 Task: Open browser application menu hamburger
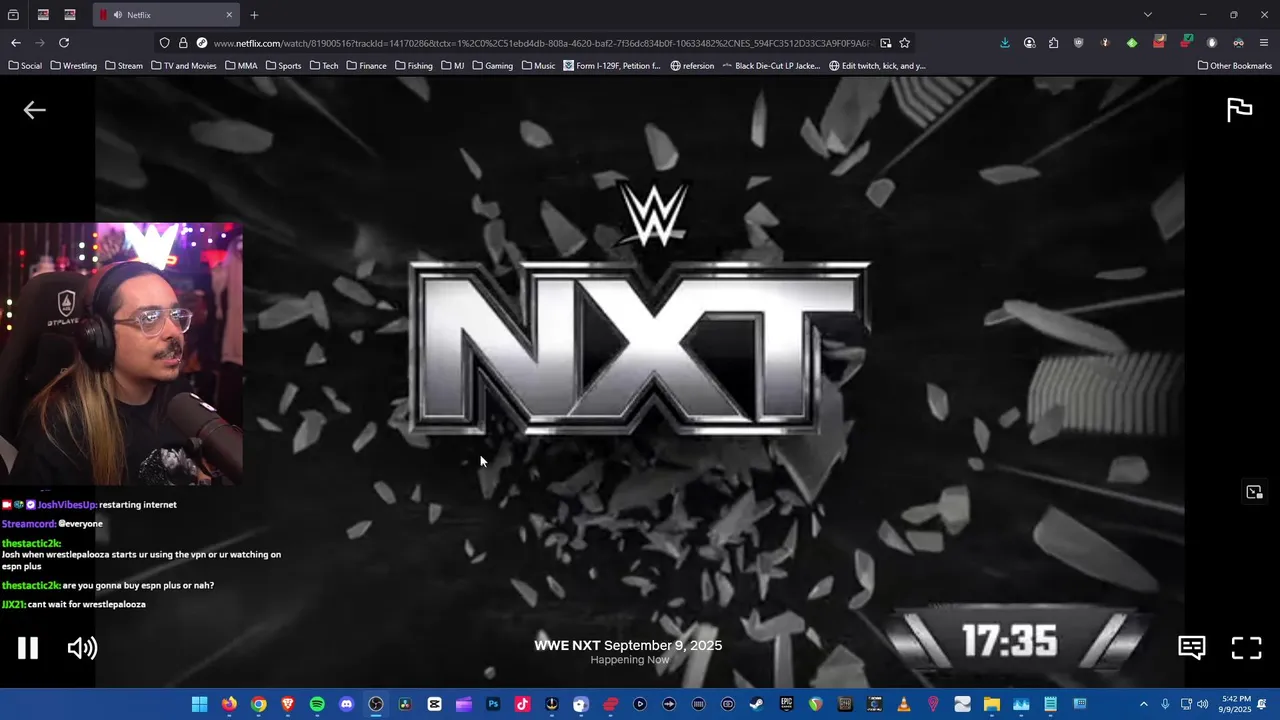tap(1264, 43)
